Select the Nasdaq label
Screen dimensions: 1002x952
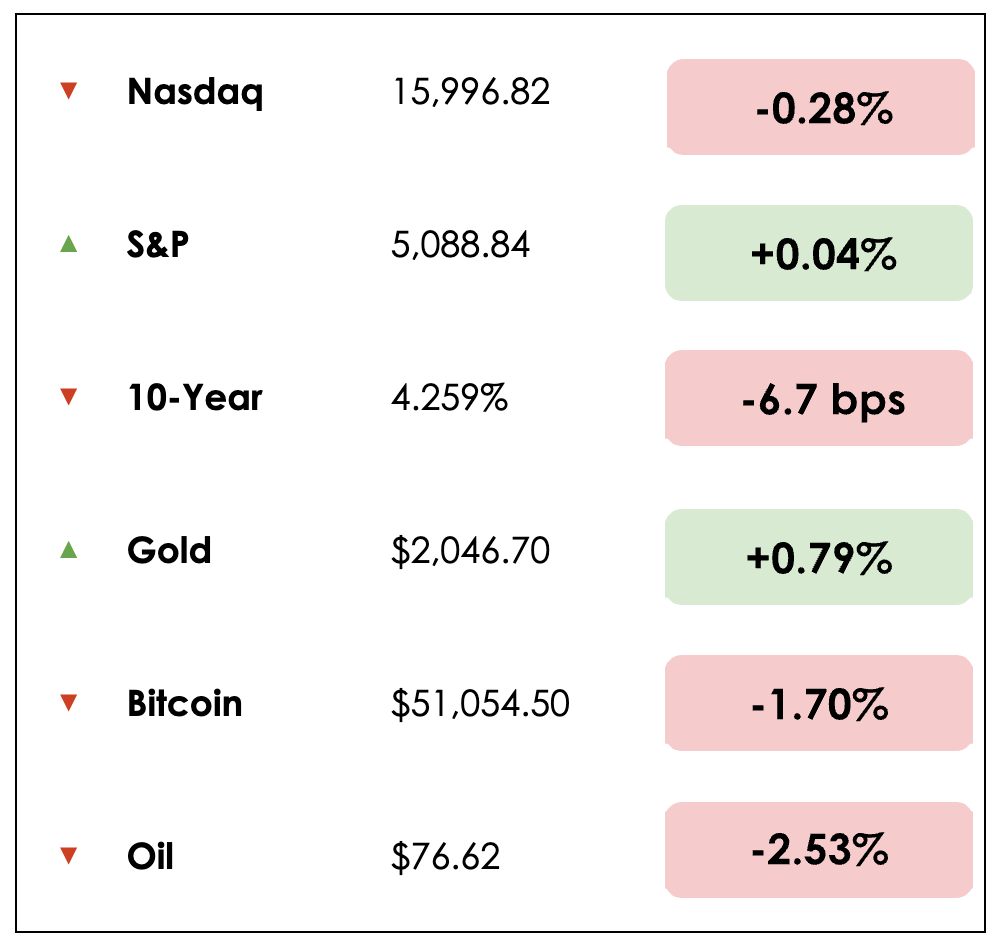point(195,93)
